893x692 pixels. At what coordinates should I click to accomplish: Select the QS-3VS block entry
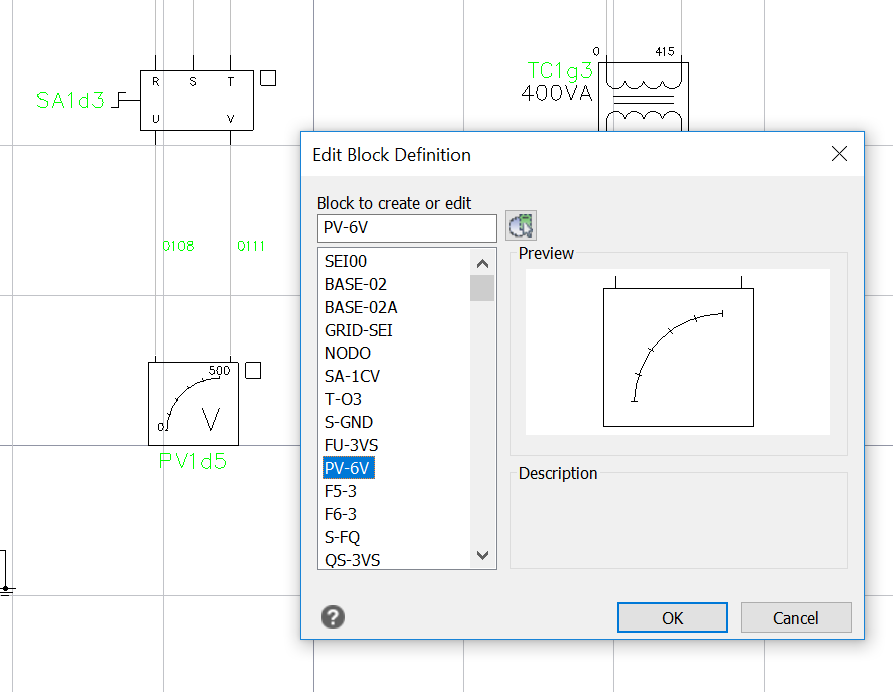(352, 560)
